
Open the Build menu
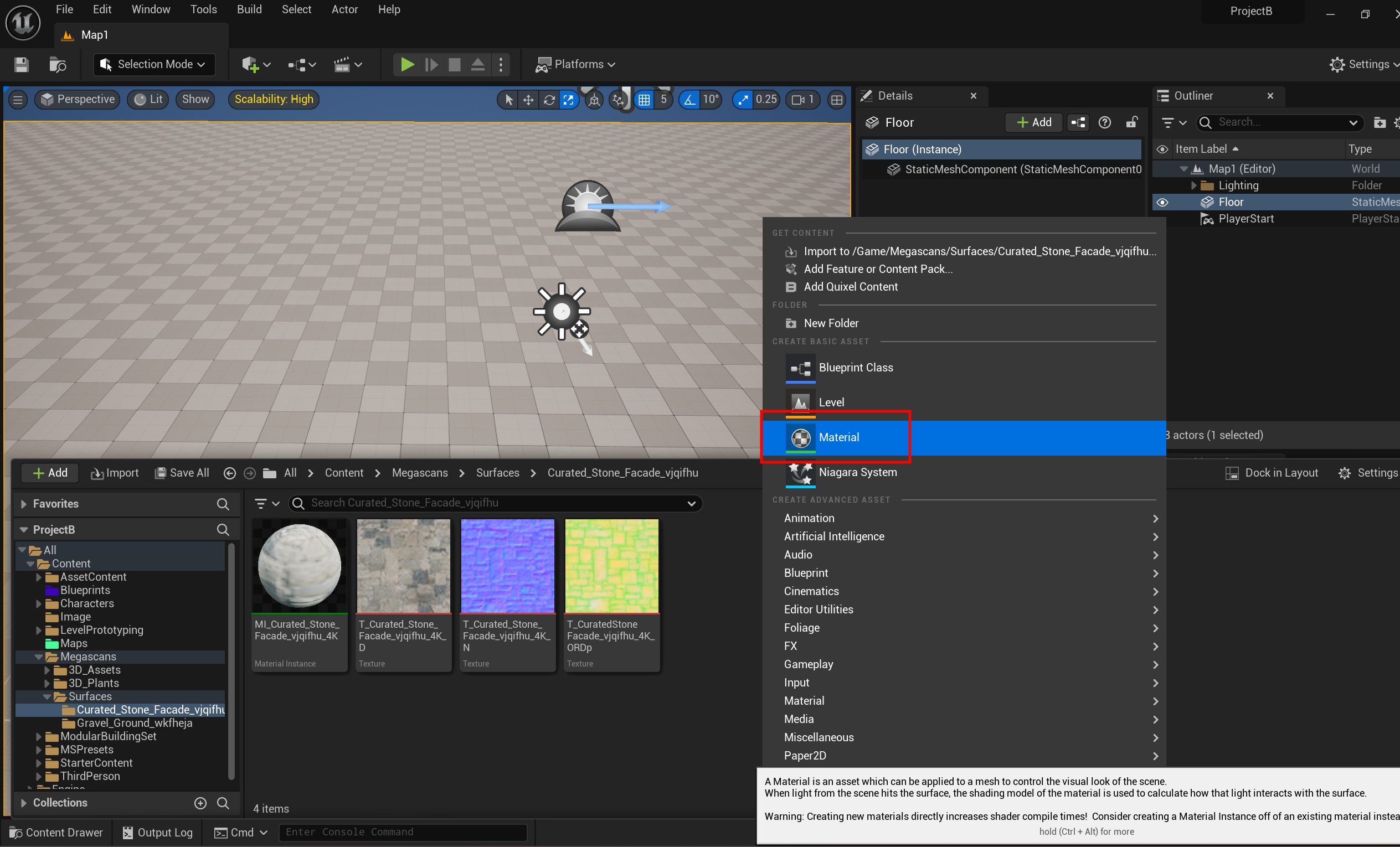[x=249, y=9]
